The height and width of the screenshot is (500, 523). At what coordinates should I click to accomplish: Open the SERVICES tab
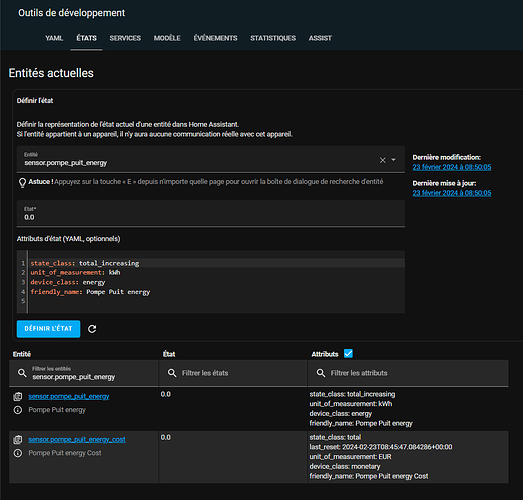[125, 38]
